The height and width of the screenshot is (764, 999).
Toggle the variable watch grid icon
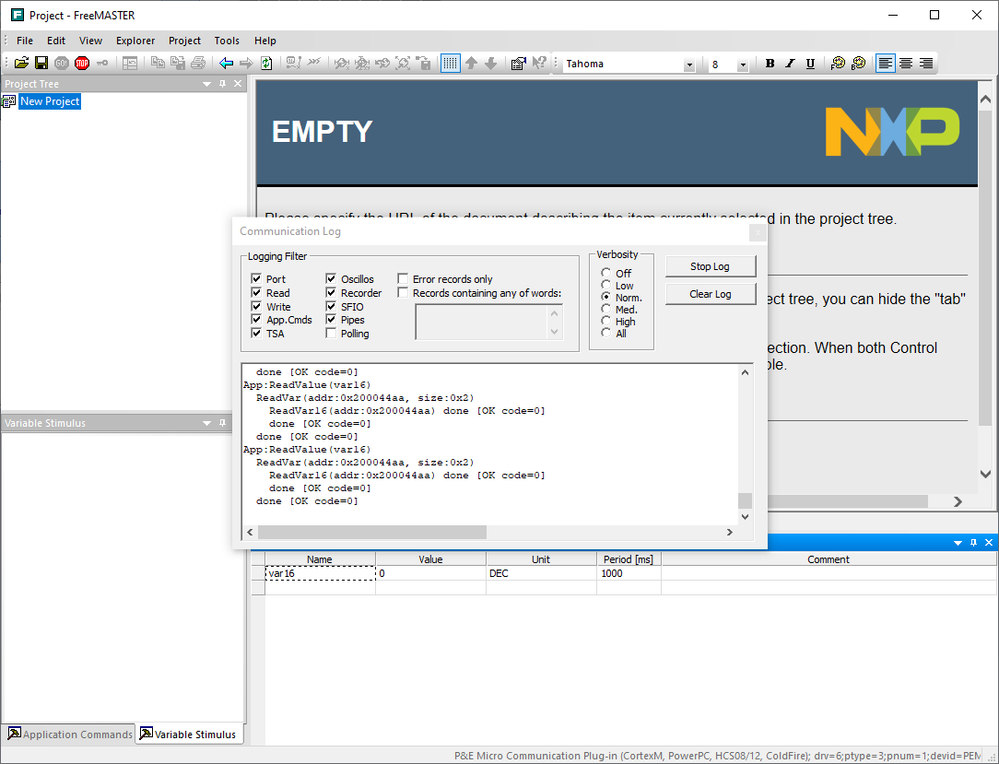point(450,63)
